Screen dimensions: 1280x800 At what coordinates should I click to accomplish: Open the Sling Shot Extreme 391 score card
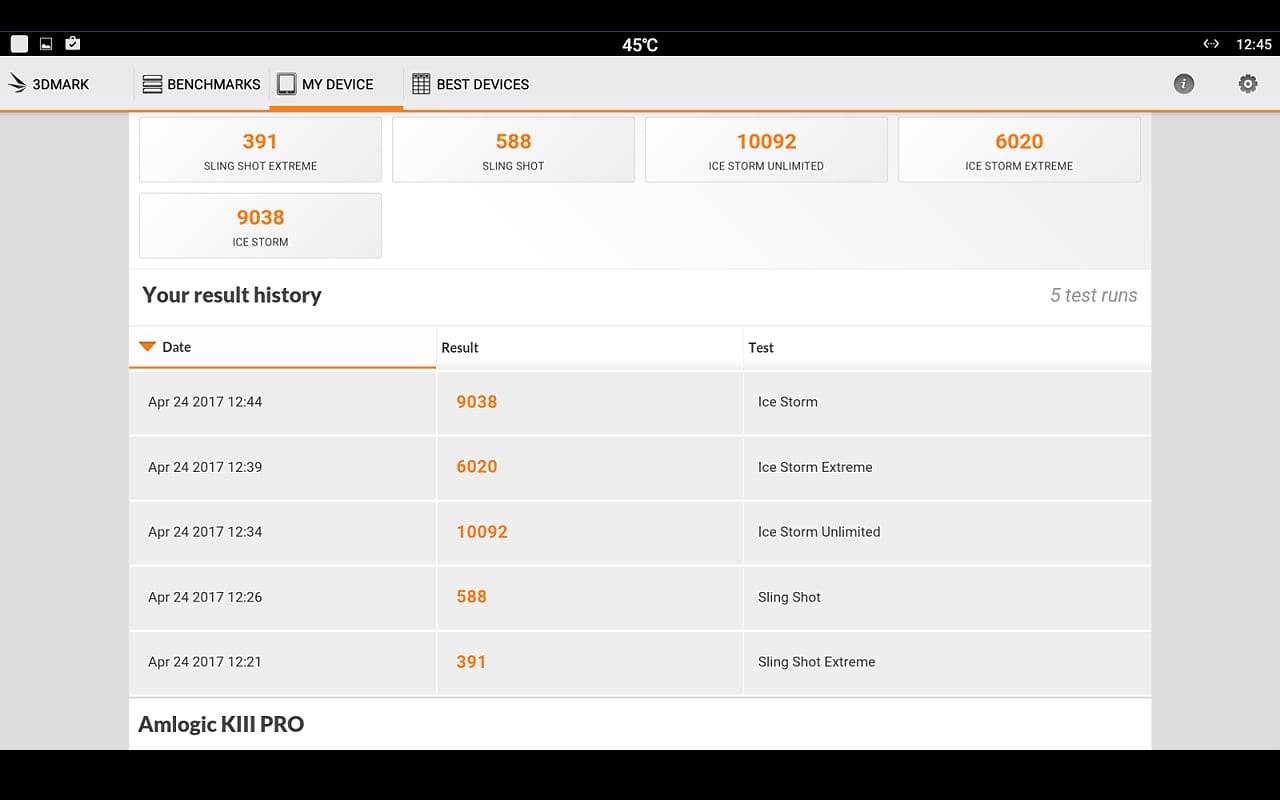click(x=260, y=149)
